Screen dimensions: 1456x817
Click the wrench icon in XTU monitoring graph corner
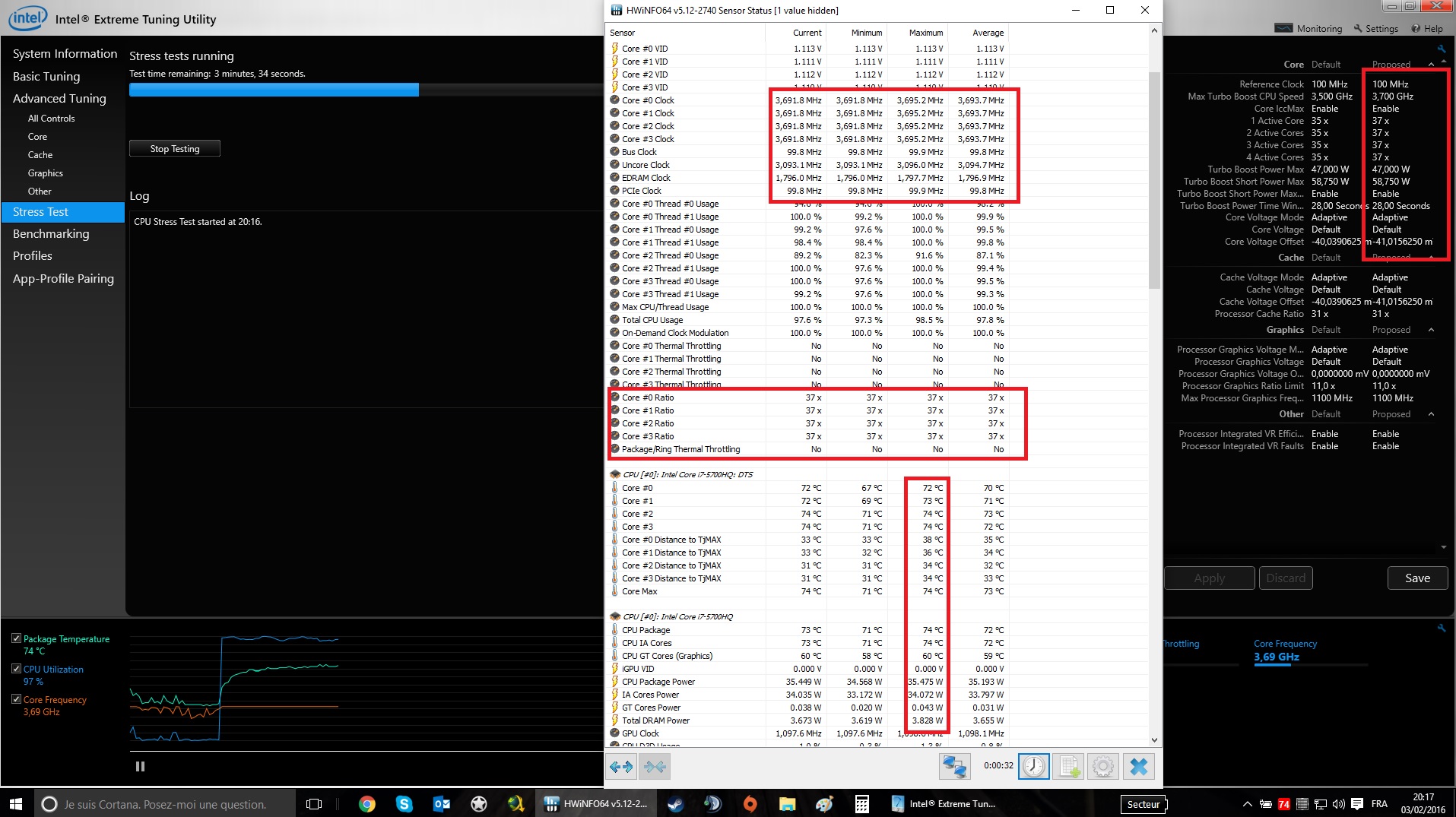(1441, 628)
